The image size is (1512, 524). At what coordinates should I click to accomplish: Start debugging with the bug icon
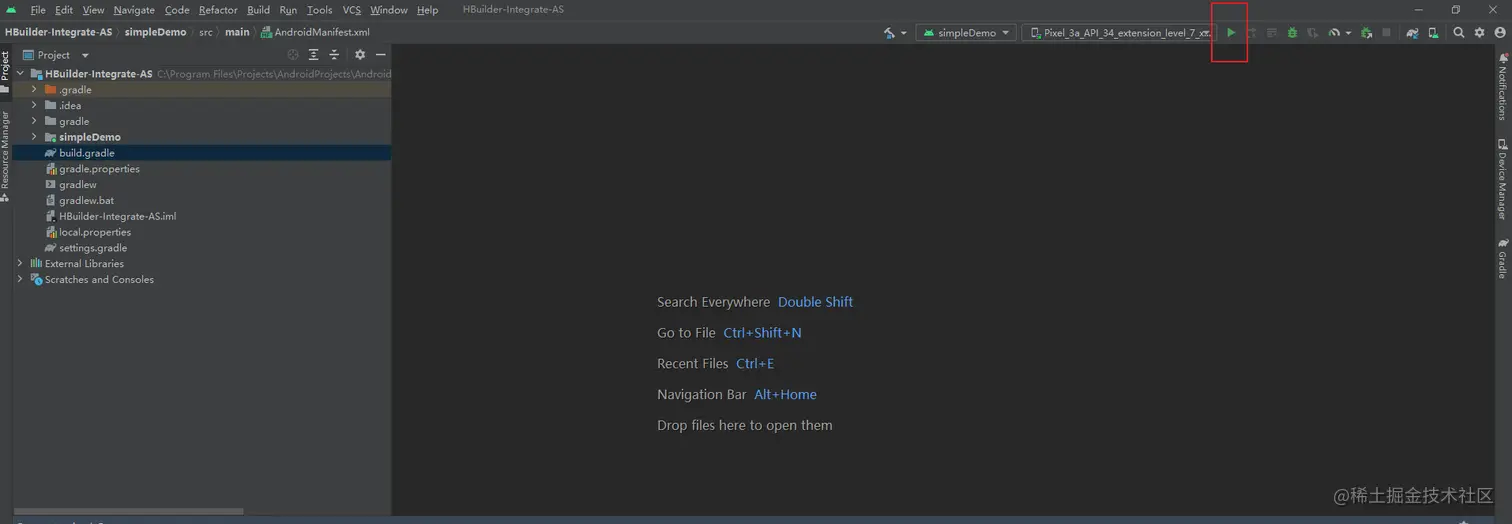(1292, 33)
